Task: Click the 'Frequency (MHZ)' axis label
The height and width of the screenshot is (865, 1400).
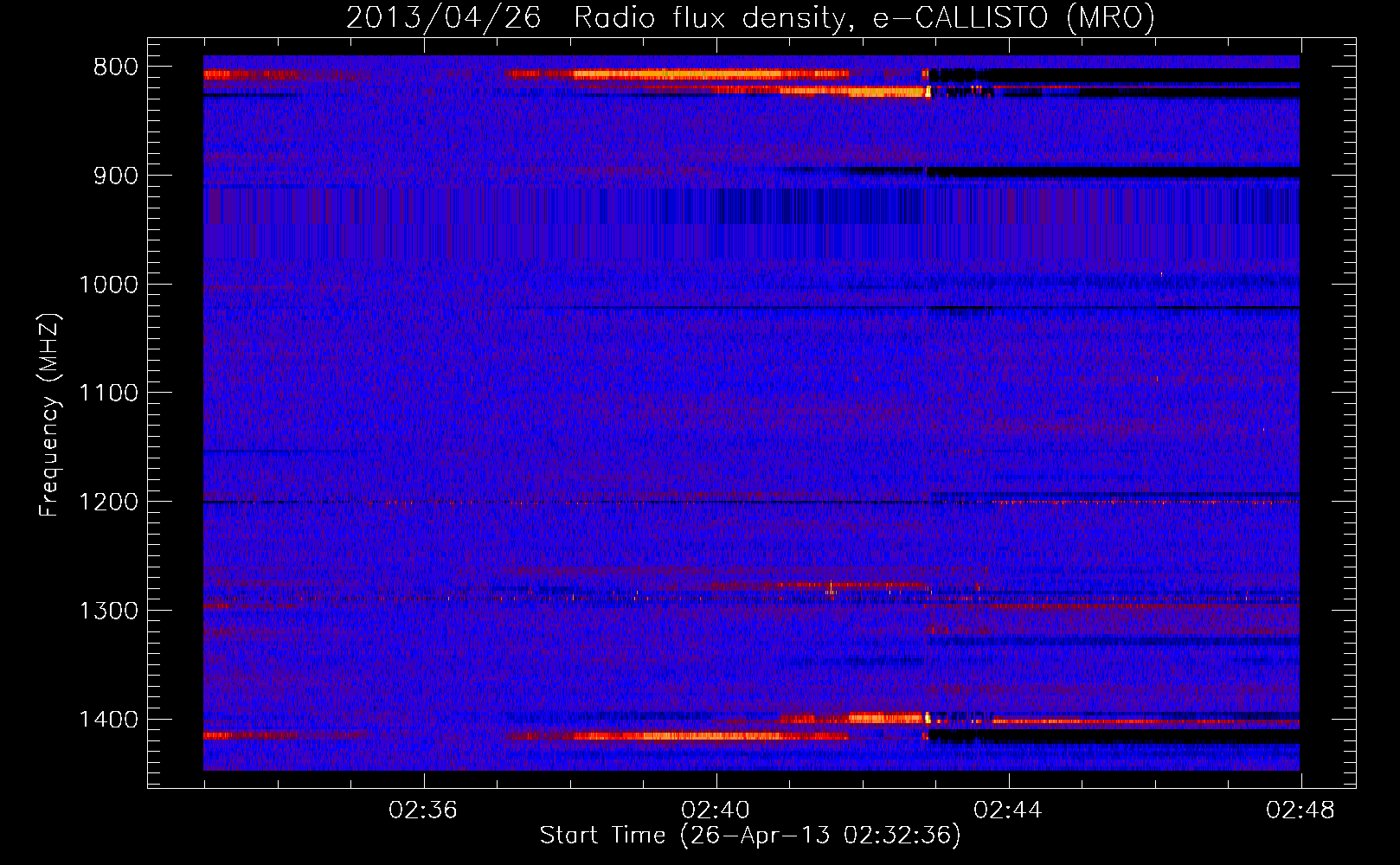Action: tap(49, 414)
